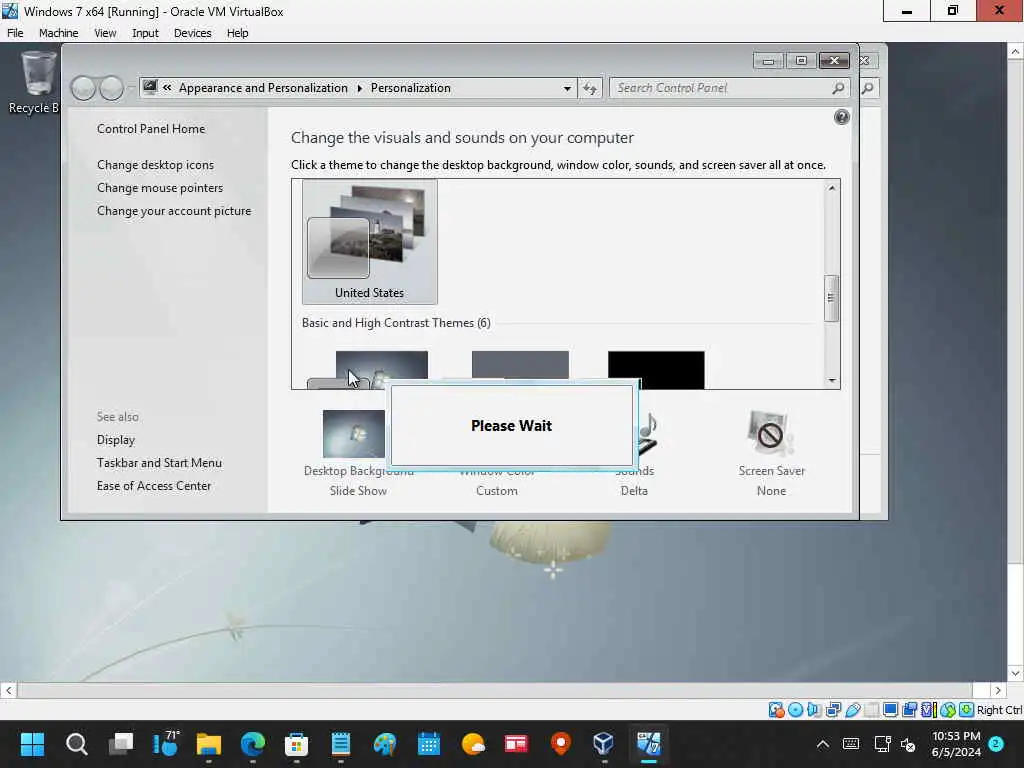The image size is (1024, 768).
Task: Open clock and date 10:53 PM in tray
Action: 956,744
